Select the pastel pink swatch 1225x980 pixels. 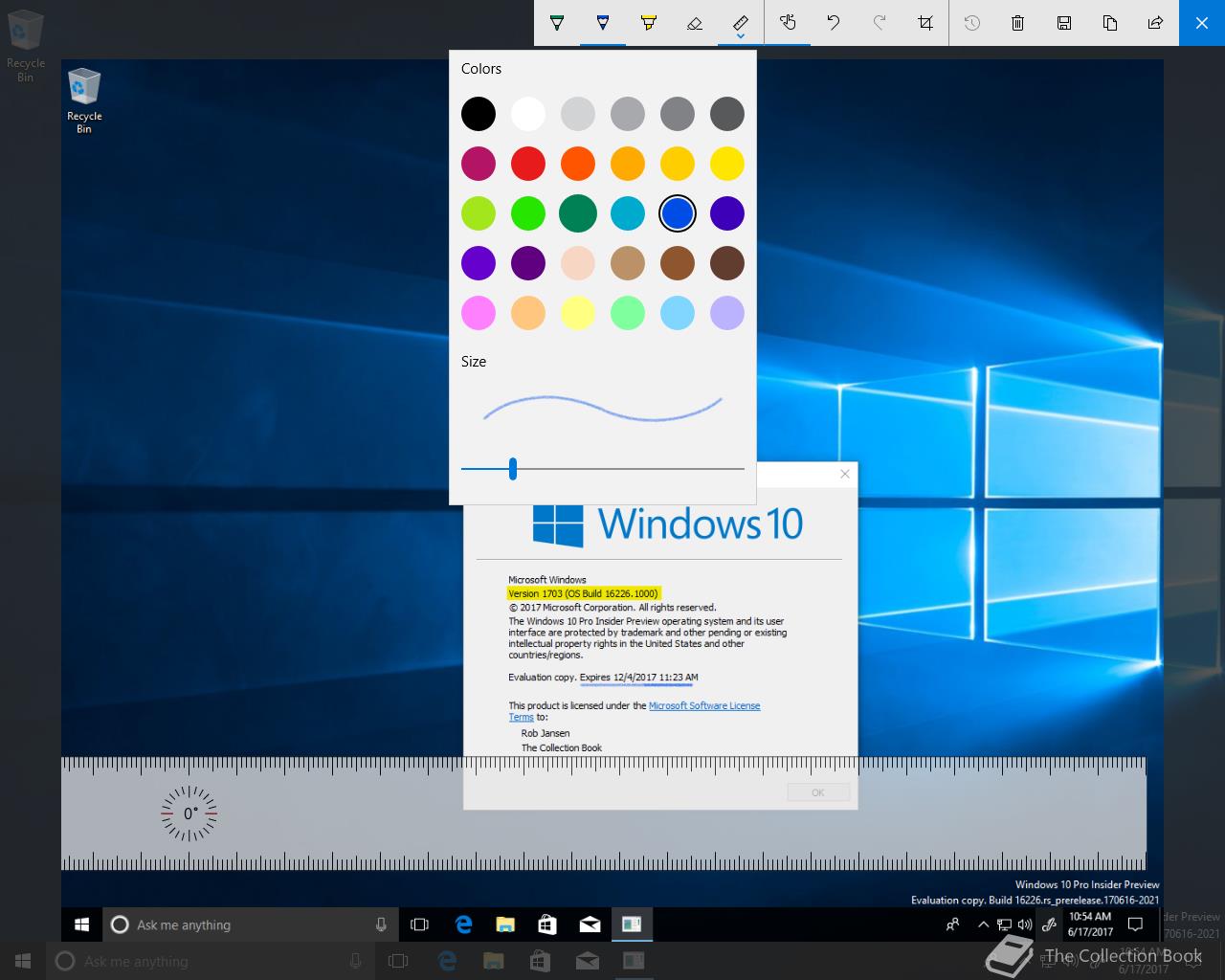479,313
